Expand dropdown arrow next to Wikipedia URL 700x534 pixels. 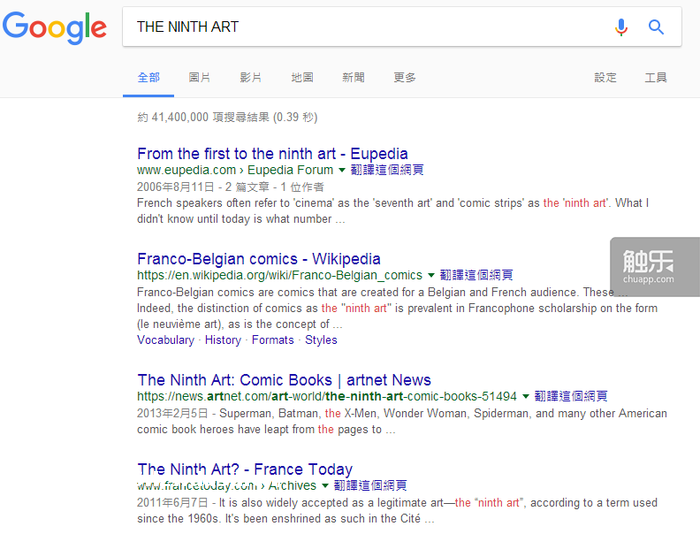click(x=432, y=276)
